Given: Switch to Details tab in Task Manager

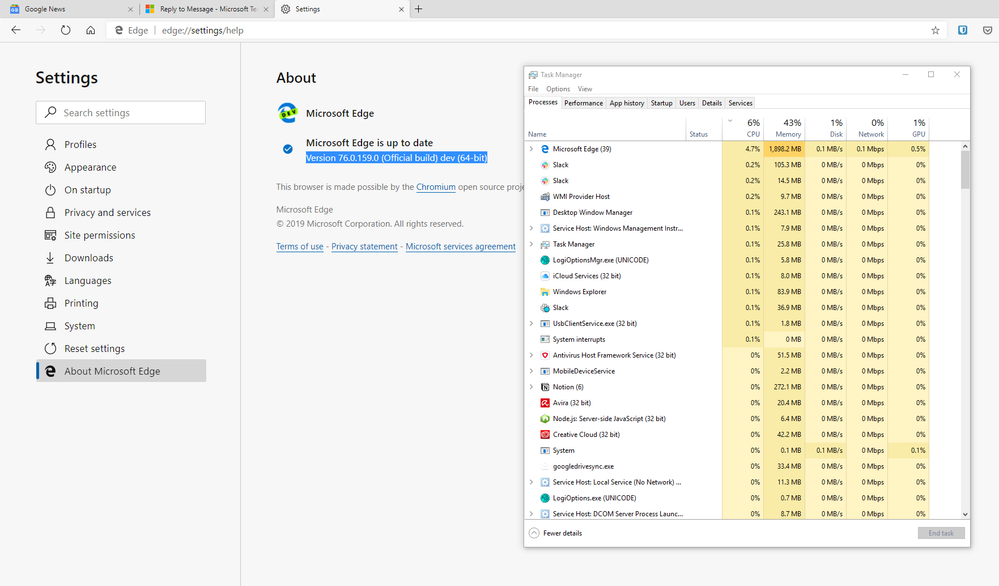Looking at the screenshot, I should pyautogui.click(x=712, y=103).
